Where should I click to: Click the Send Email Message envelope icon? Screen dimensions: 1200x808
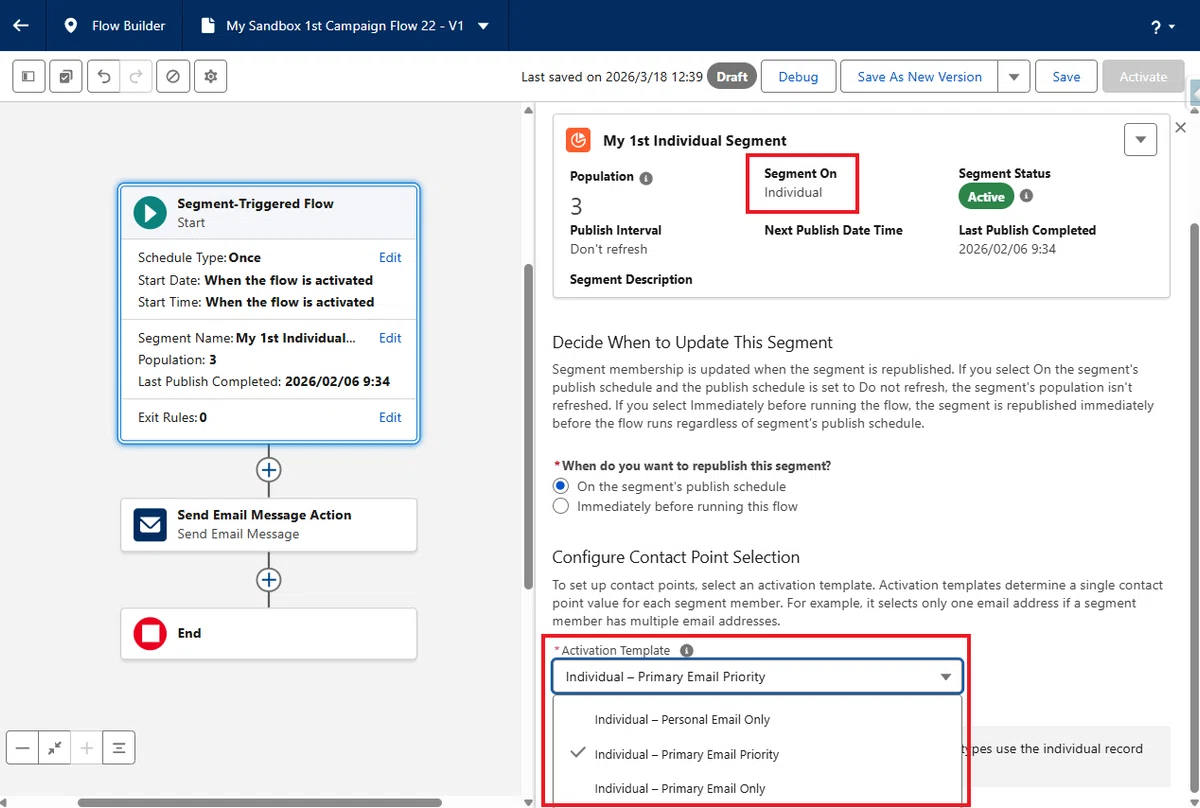click(150, 524)
